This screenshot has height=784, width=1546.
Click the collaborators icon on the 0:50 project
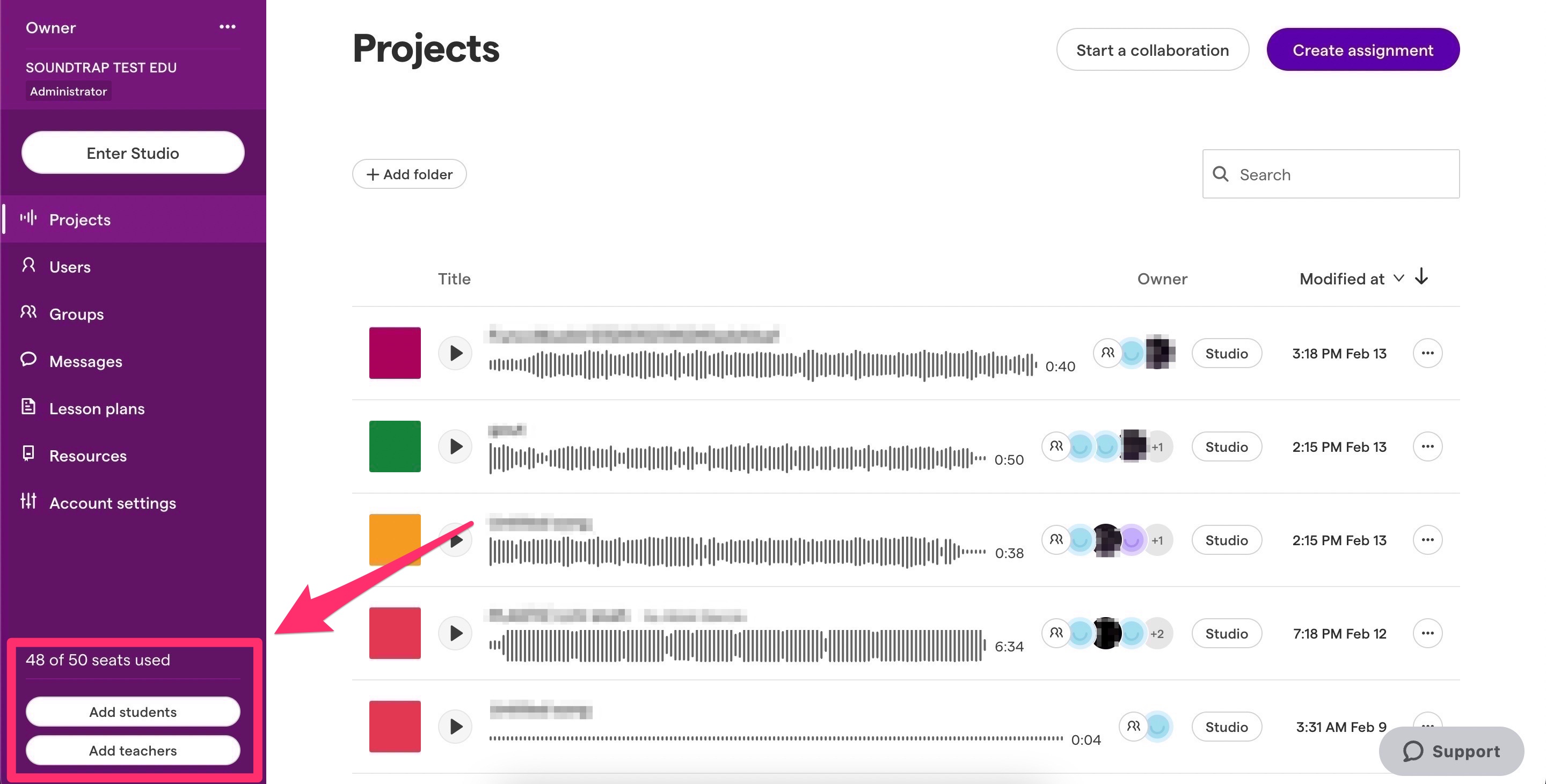coord(1056,446)
